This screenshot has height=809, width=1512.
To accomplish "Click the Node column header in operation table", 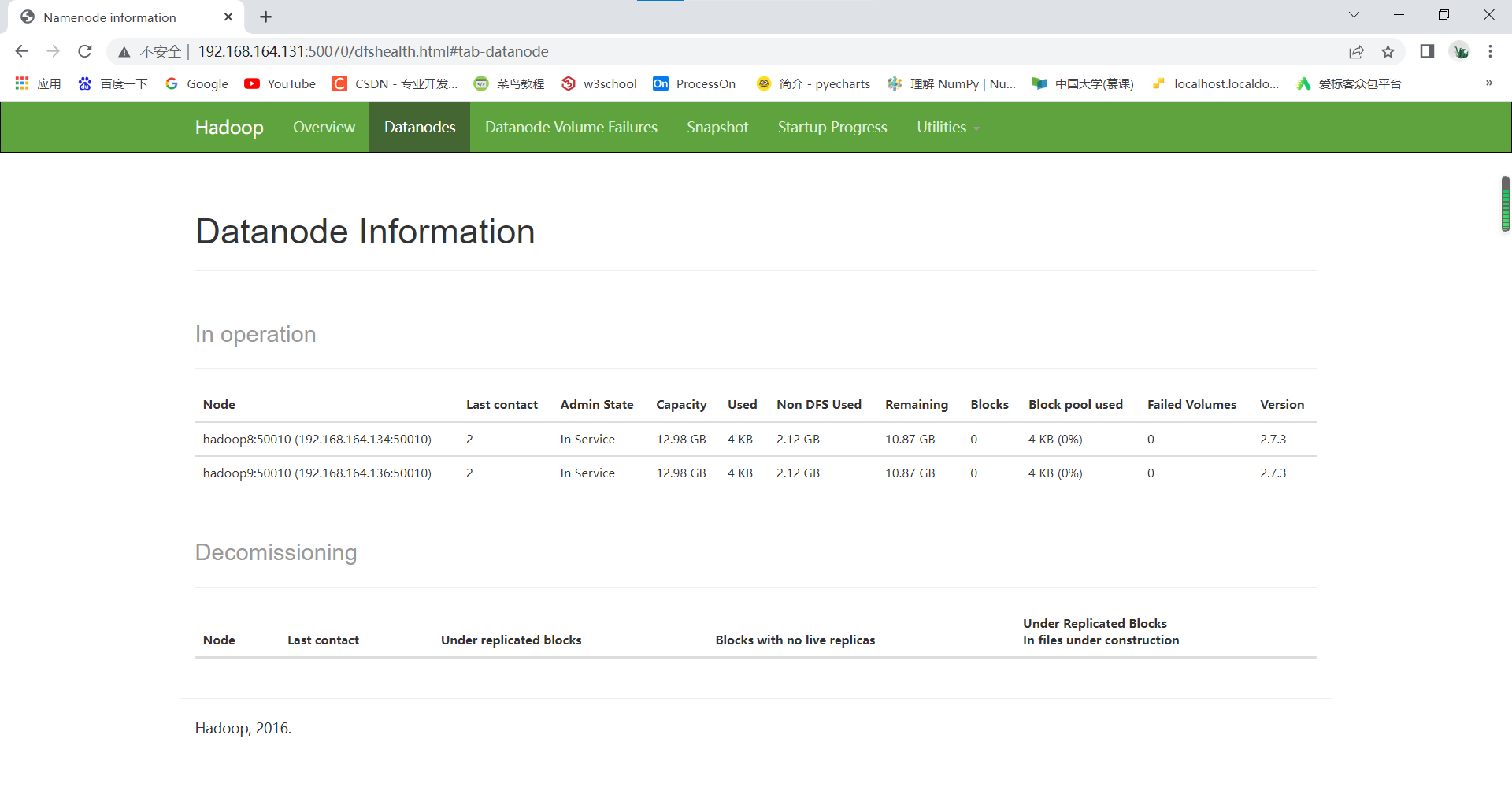I will 219,404.
